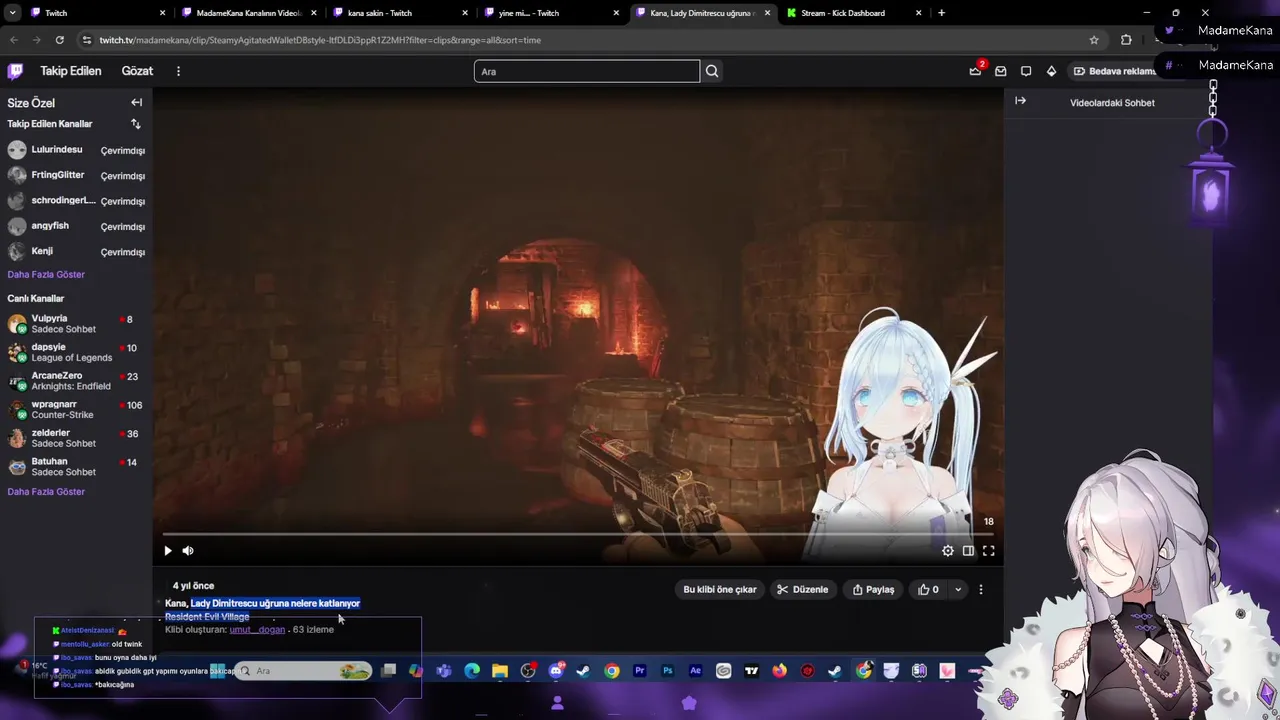Screen dimensions: 1280x720
Task: Like the clip with thumbs up
Action: tap(928, 590)
